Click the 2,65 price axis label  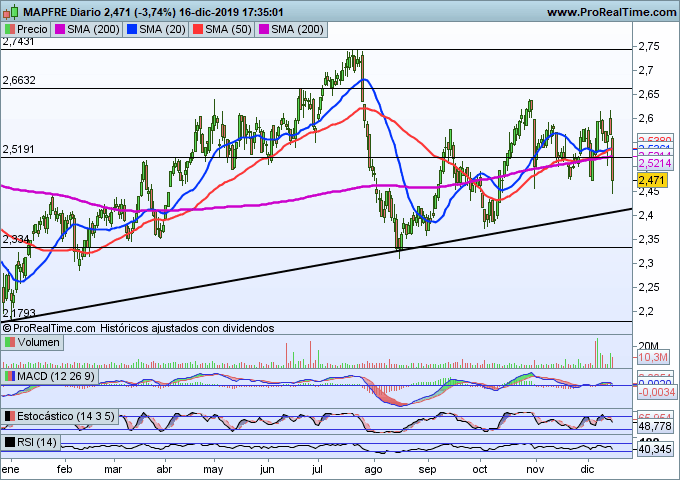tap(649, 95)
